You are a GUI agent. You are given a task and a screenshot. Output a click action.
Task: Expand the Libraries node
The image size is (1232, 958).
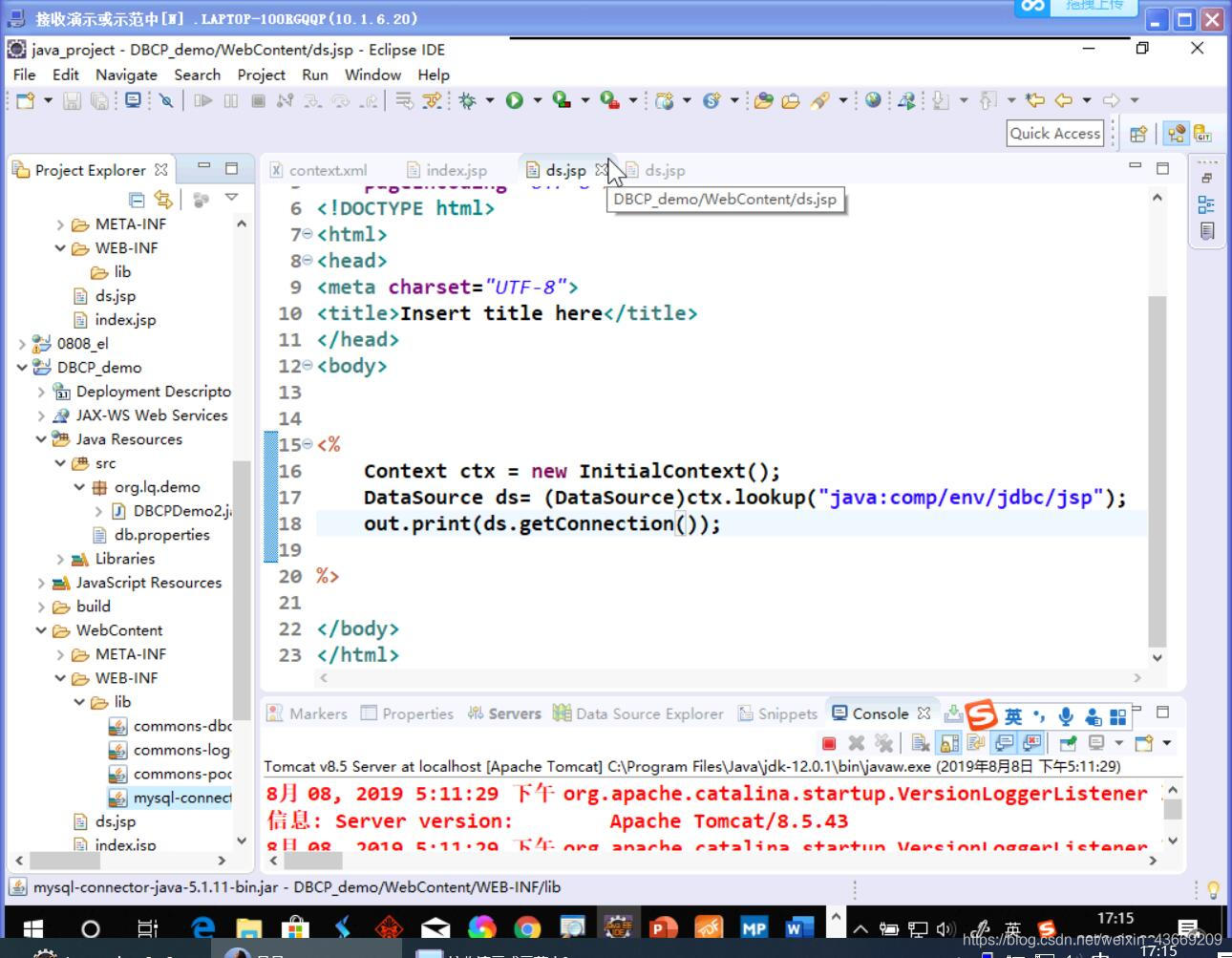coord(60,559)
